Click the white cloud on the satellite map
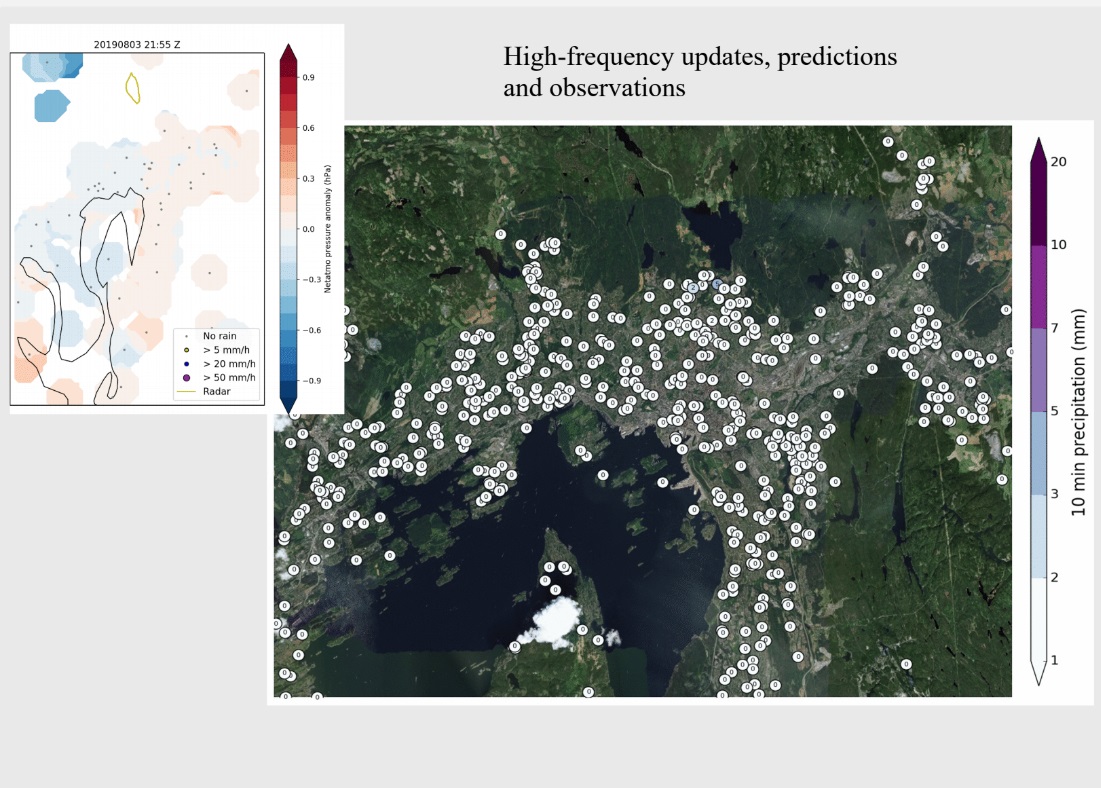 pyautogui.click(x=555, y=622)
